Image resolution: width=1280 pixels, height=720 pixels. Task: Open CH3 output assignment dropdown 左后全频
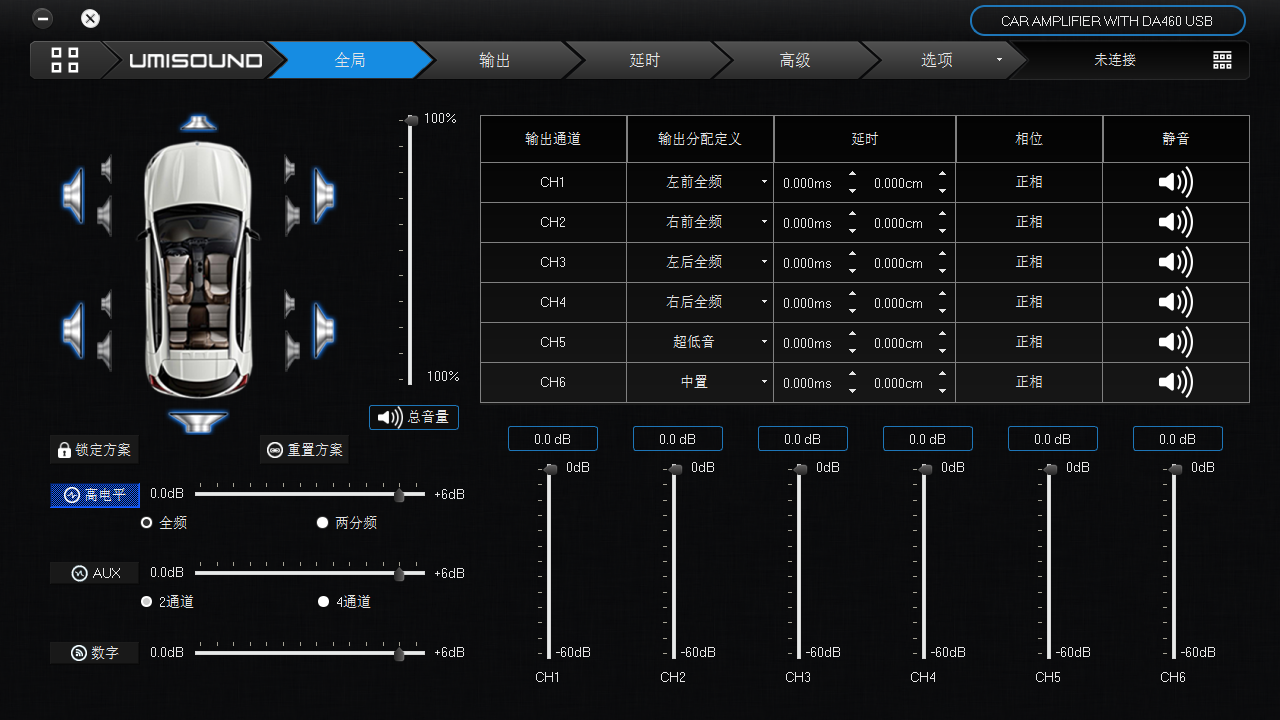pyautogui.click(x=700, y=262)
